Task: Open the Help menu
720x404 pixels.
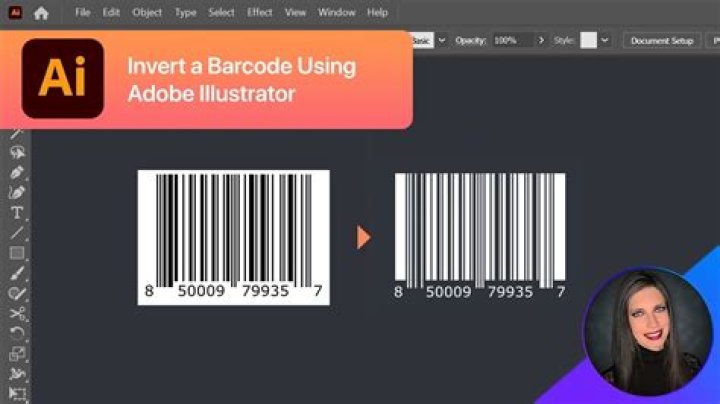Action: click(x=377, y=12)
